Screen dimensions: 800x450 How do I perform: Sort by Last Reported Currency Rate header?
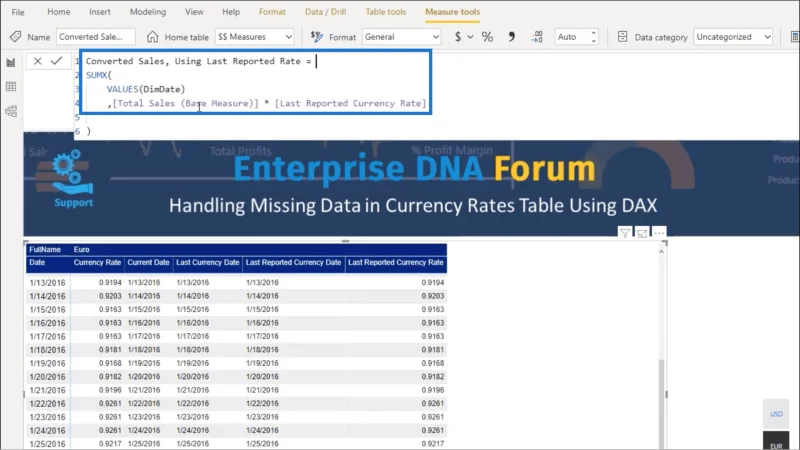[x=396, y=262]
